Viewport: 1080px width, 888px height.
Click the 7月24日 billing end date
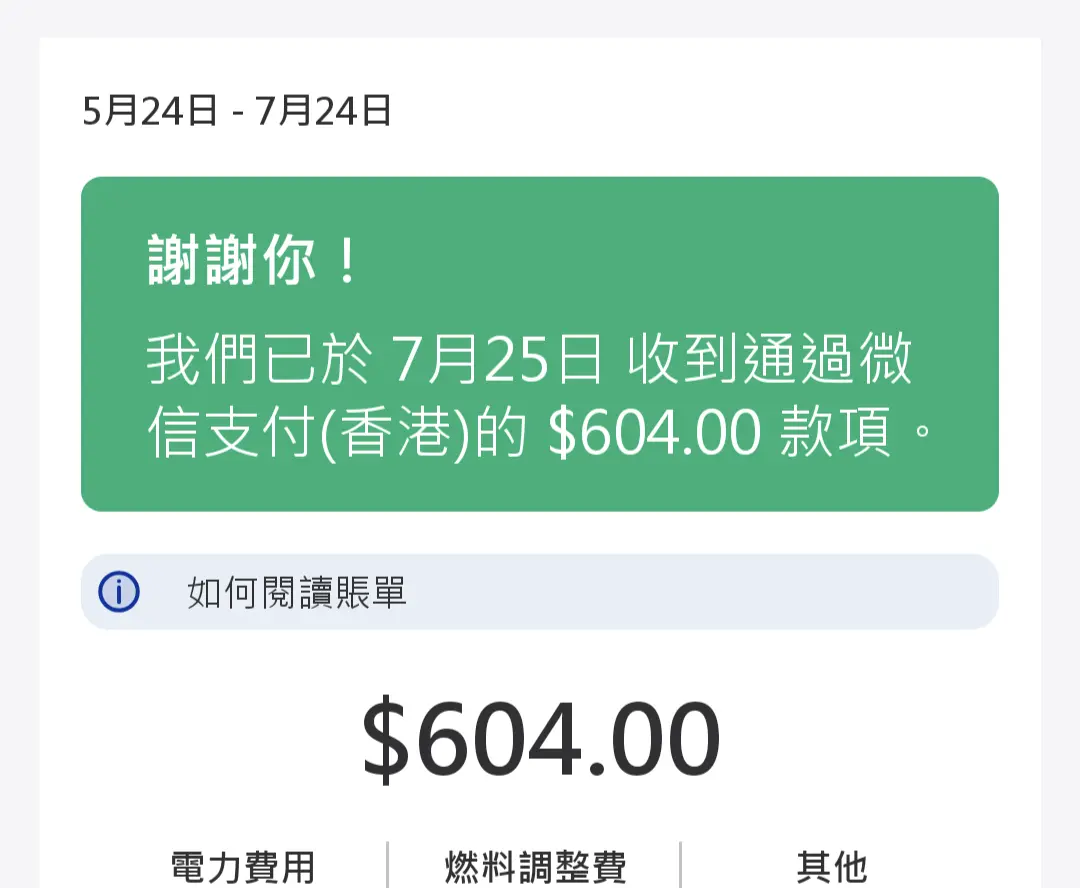(x=324, y=111)
